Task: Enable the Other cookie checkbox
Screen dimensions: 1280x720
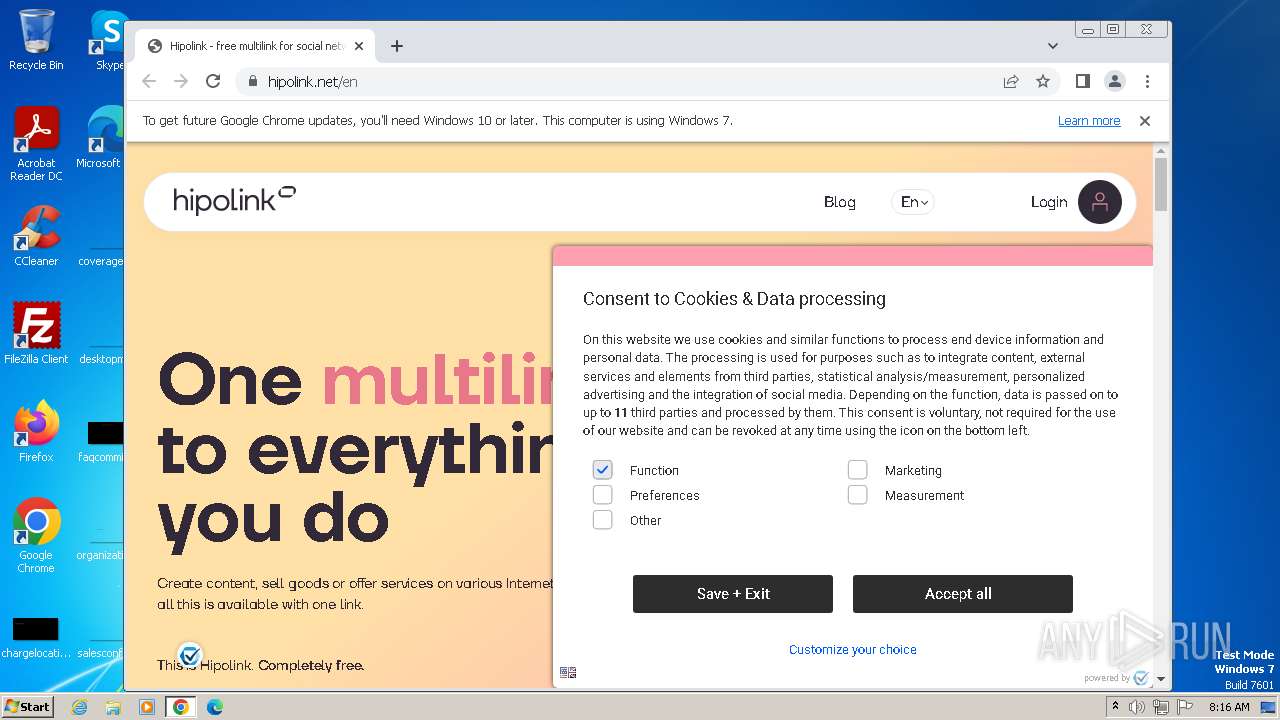Action: [602, 520]
